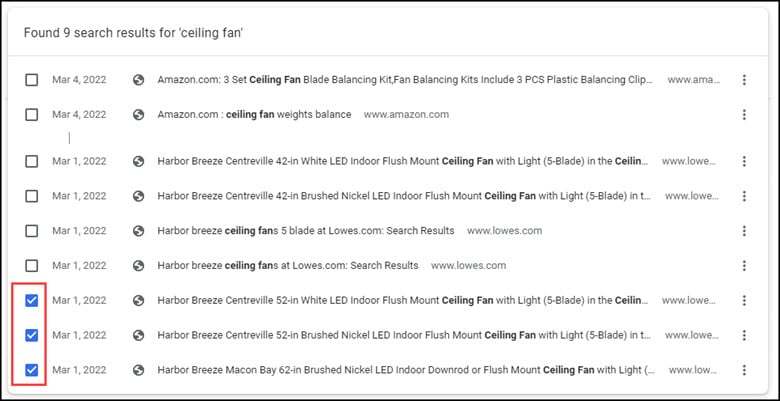This screenshot has height=401, width=780.
Task: Open Centreville 42-in White LED fan link
Action: (x=403, y=161)
